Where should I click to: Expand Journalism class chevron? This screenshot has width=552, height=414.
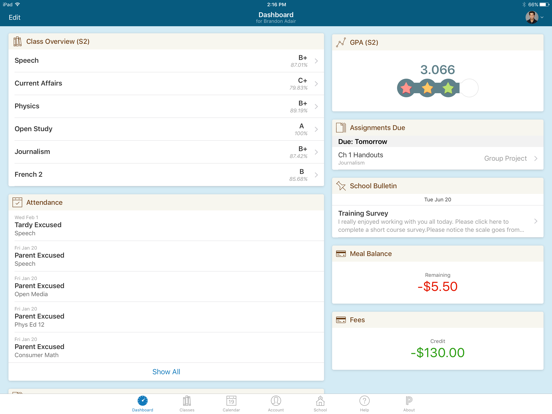(x=316, y=152)
